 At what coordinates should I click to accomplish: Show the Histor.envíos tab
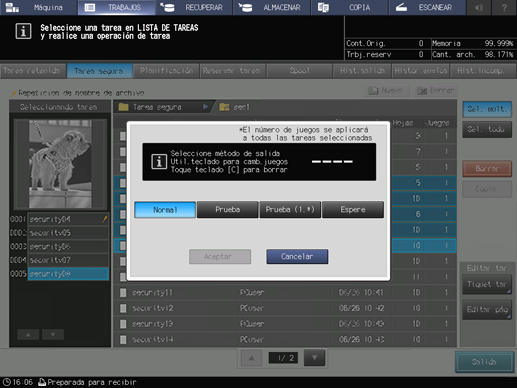pos(421,71)
